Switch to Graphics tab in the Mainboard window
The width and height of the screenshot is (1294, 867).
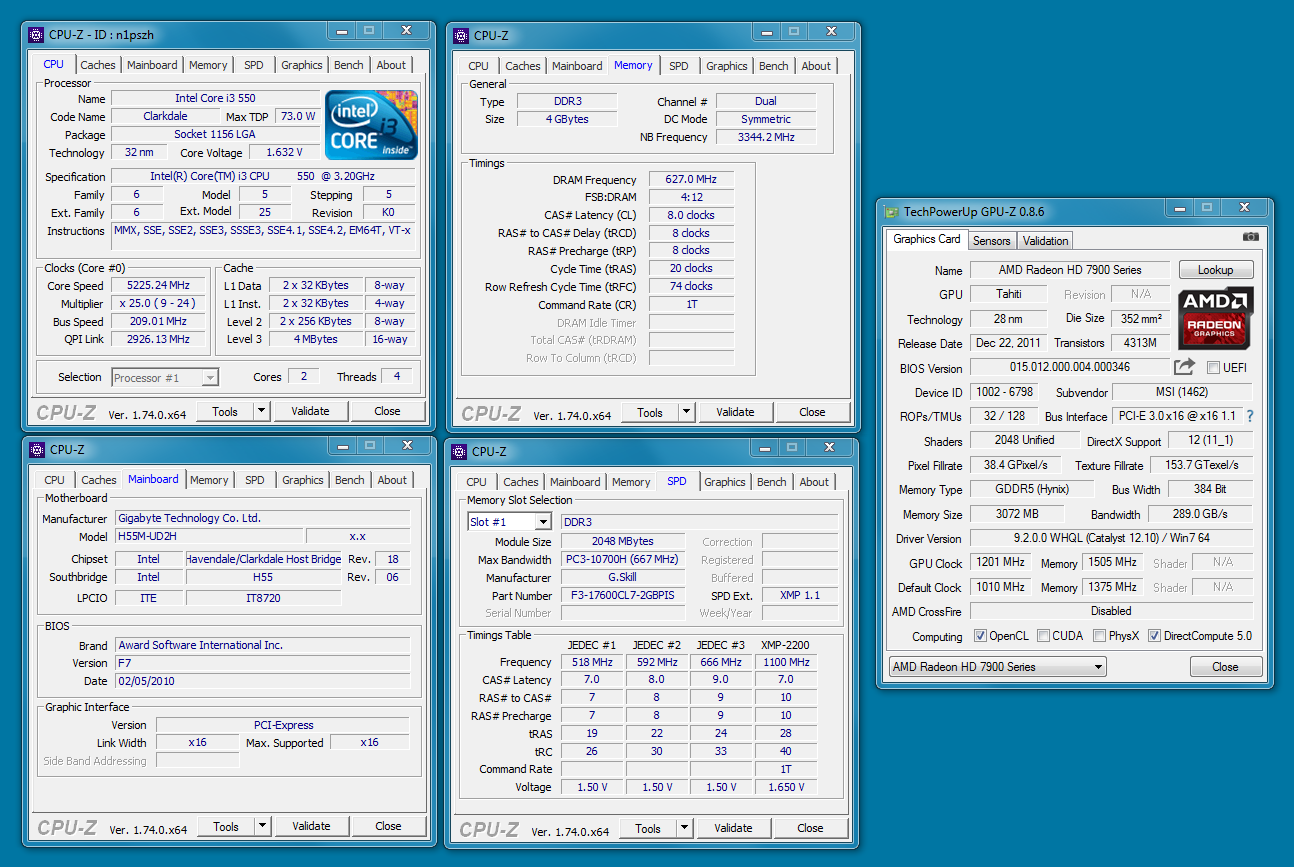click(x=303, y=480)
